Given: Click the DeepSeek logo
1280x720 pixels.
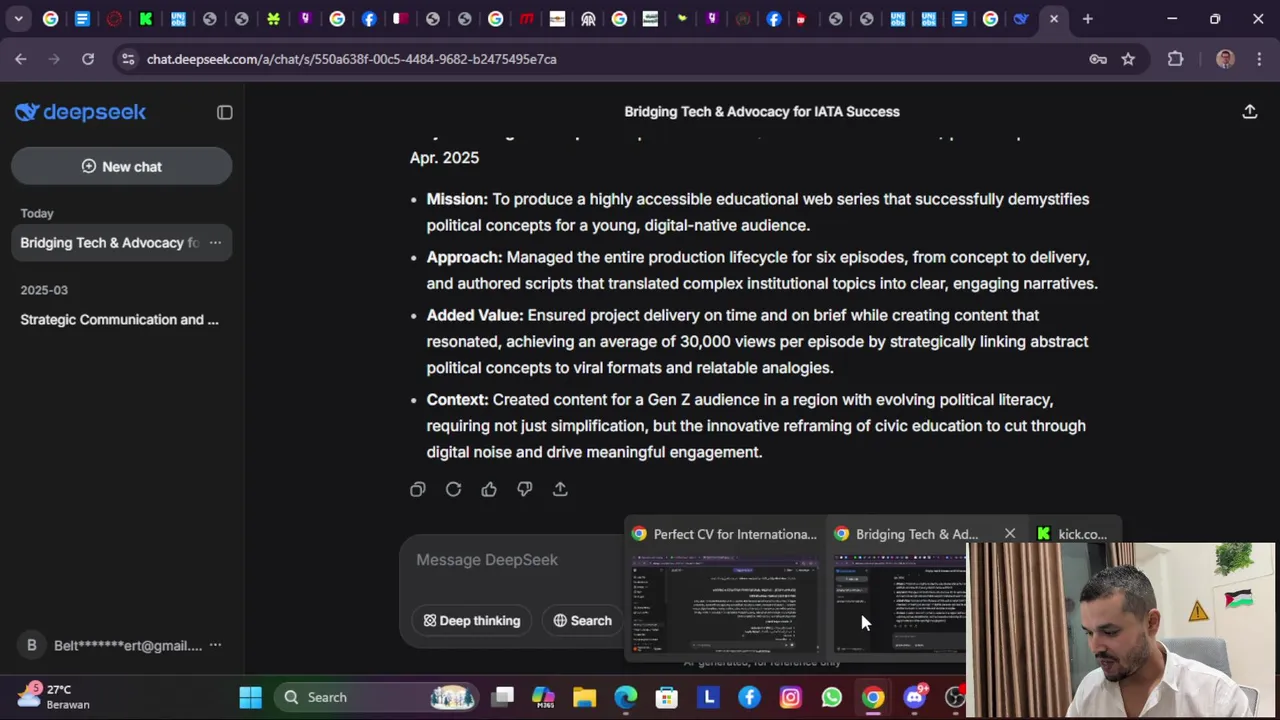Looking at the screenshot, I should (x=81, y=112).
